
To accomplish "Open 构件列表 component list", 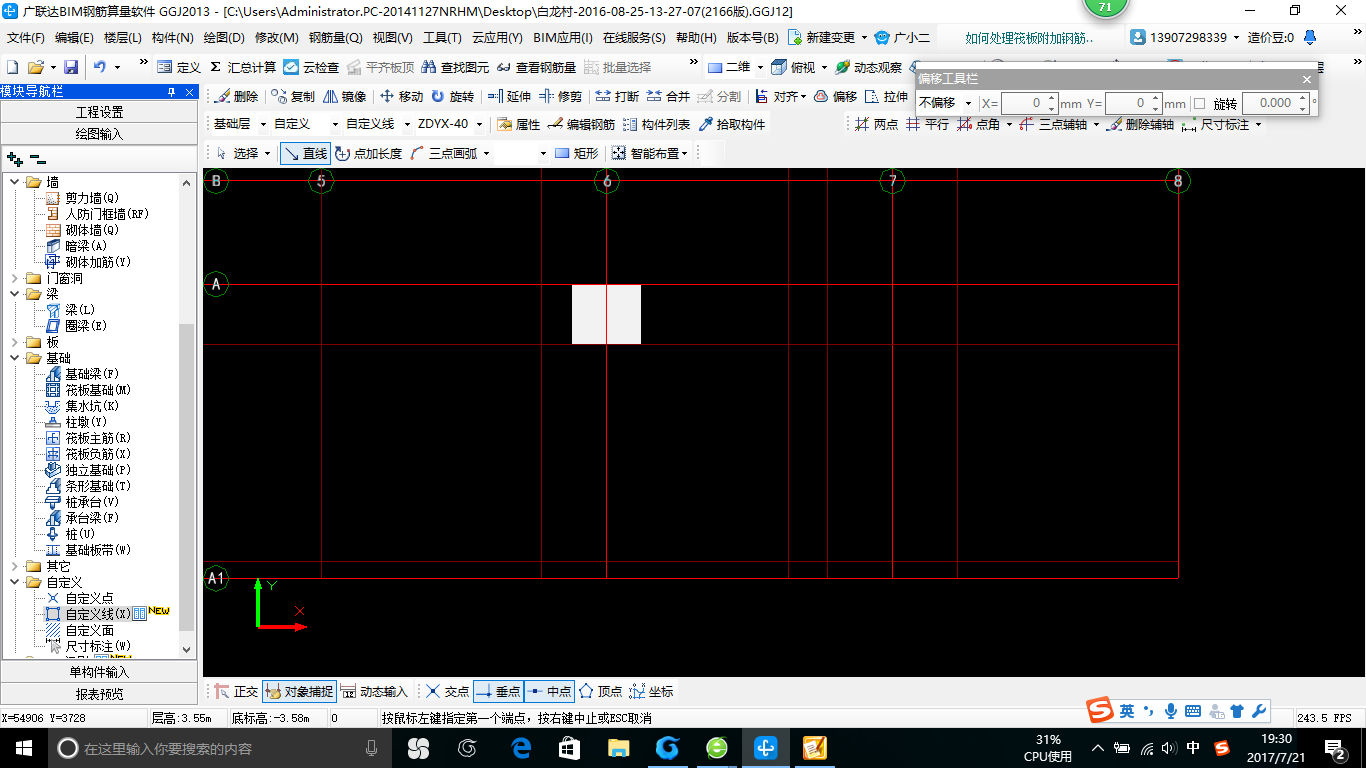I will (x=656, y=125).
